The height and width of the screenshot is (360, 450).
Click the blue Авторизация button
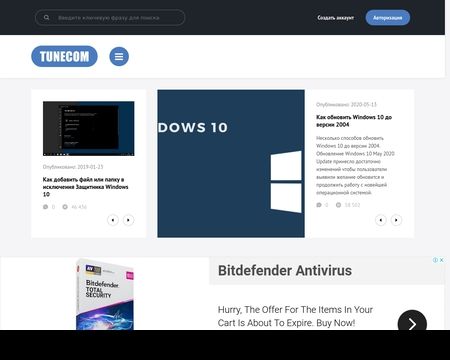[388, 18]
